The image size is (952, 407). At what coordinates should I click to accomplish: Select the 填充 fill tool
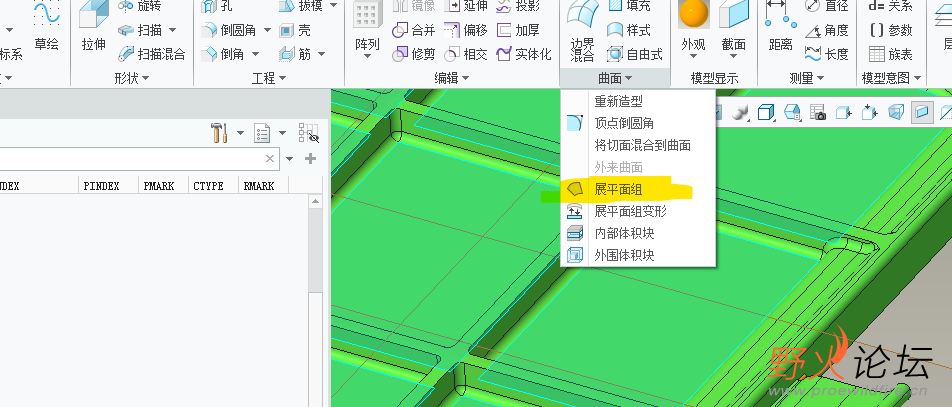(629, 6)
